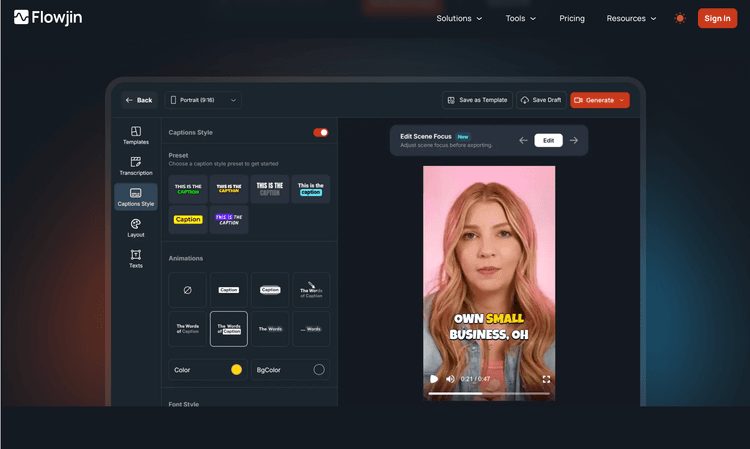Toggle the Captions Style switch off
This screenshot has height=449, width=750.
(x=320, y=132)
